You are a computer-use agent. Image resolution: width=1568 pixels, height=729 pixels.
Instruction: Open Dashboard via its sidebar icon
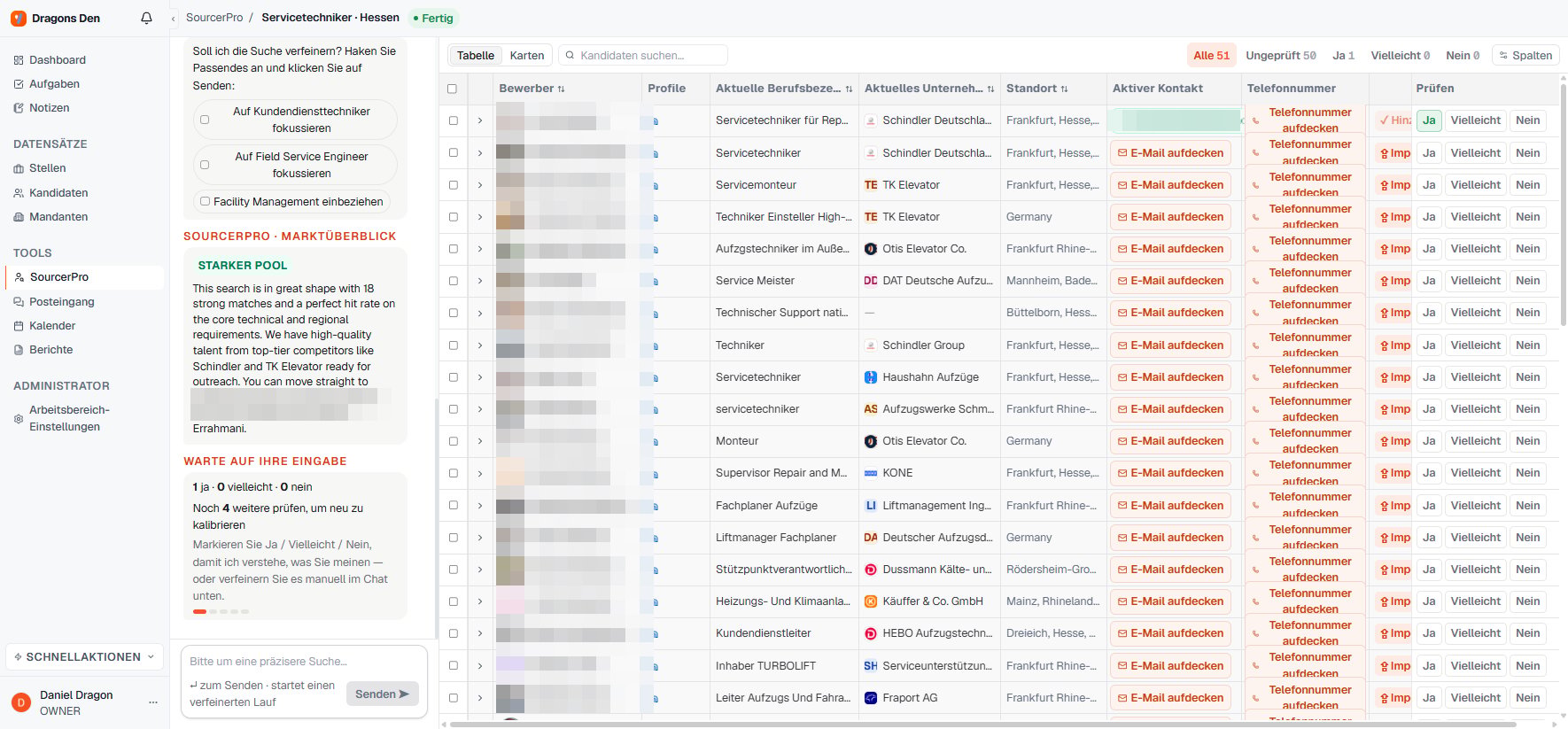point(19,60)
